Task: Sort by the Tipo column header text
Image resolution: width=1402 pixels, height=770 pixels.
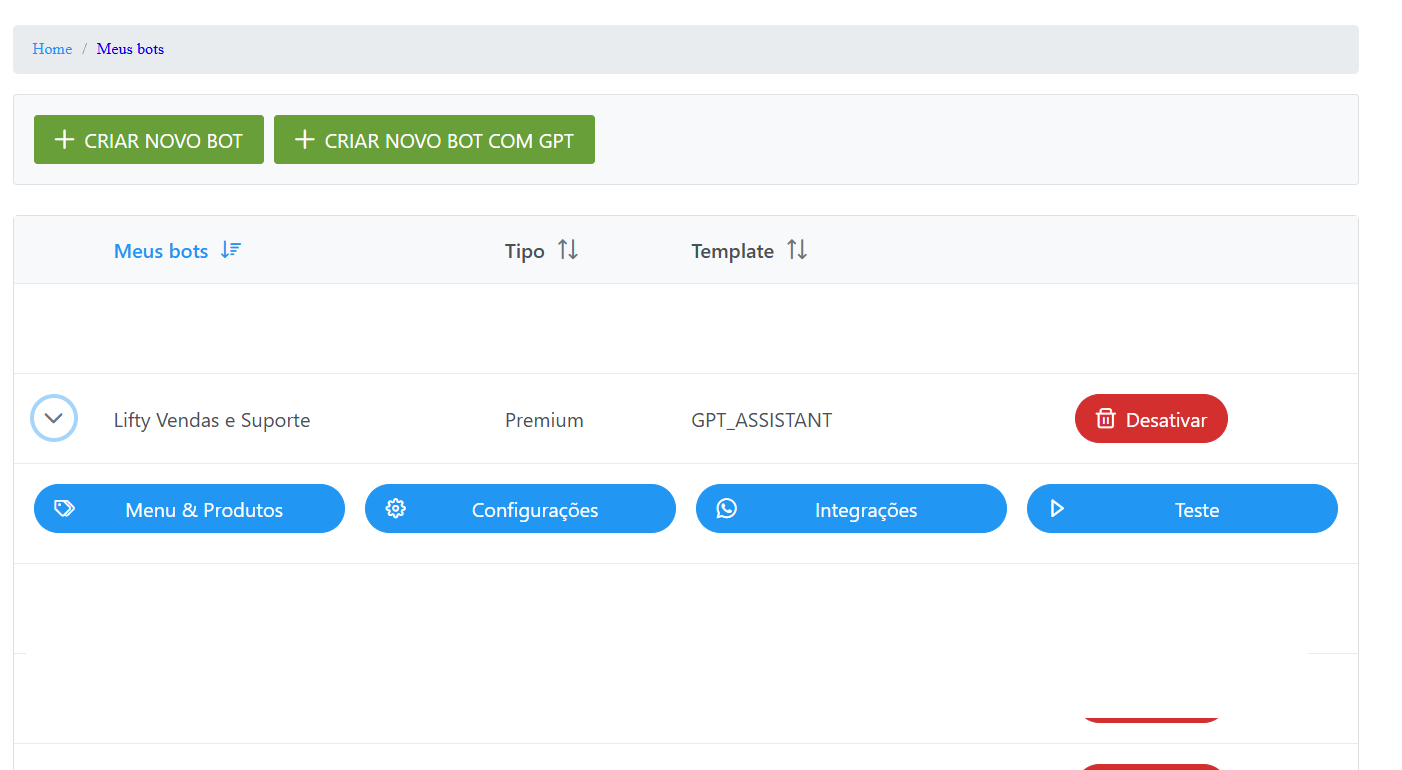Action: tap(524, 251)
